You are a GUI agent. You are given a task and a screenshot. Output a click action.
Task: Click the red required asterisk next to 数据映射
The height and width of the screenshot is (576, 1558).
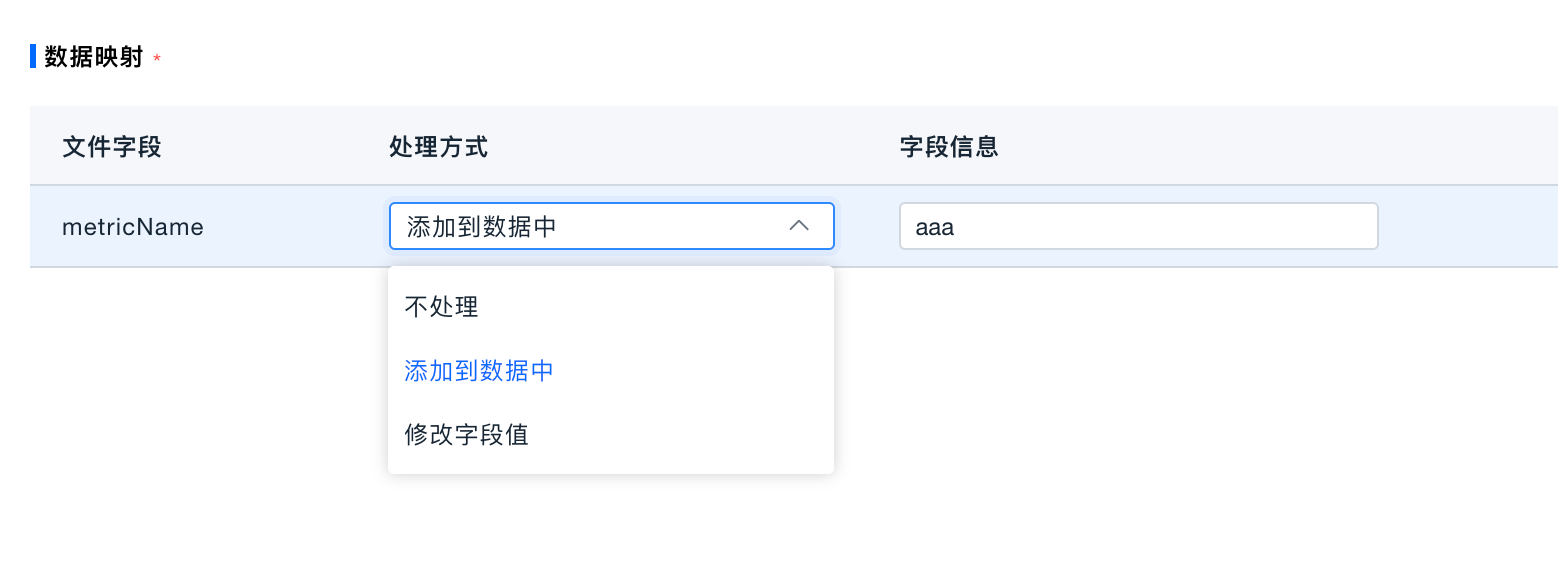pyautogui.click(x=157, y=56)
